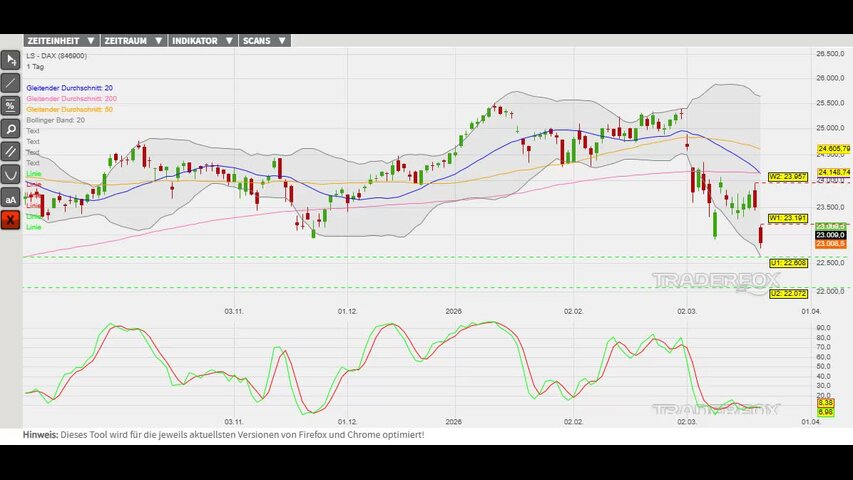Select the parallel channel lines tool
Image resolution: width=853 pixels, height=480 pixels.
pos(11,152)
